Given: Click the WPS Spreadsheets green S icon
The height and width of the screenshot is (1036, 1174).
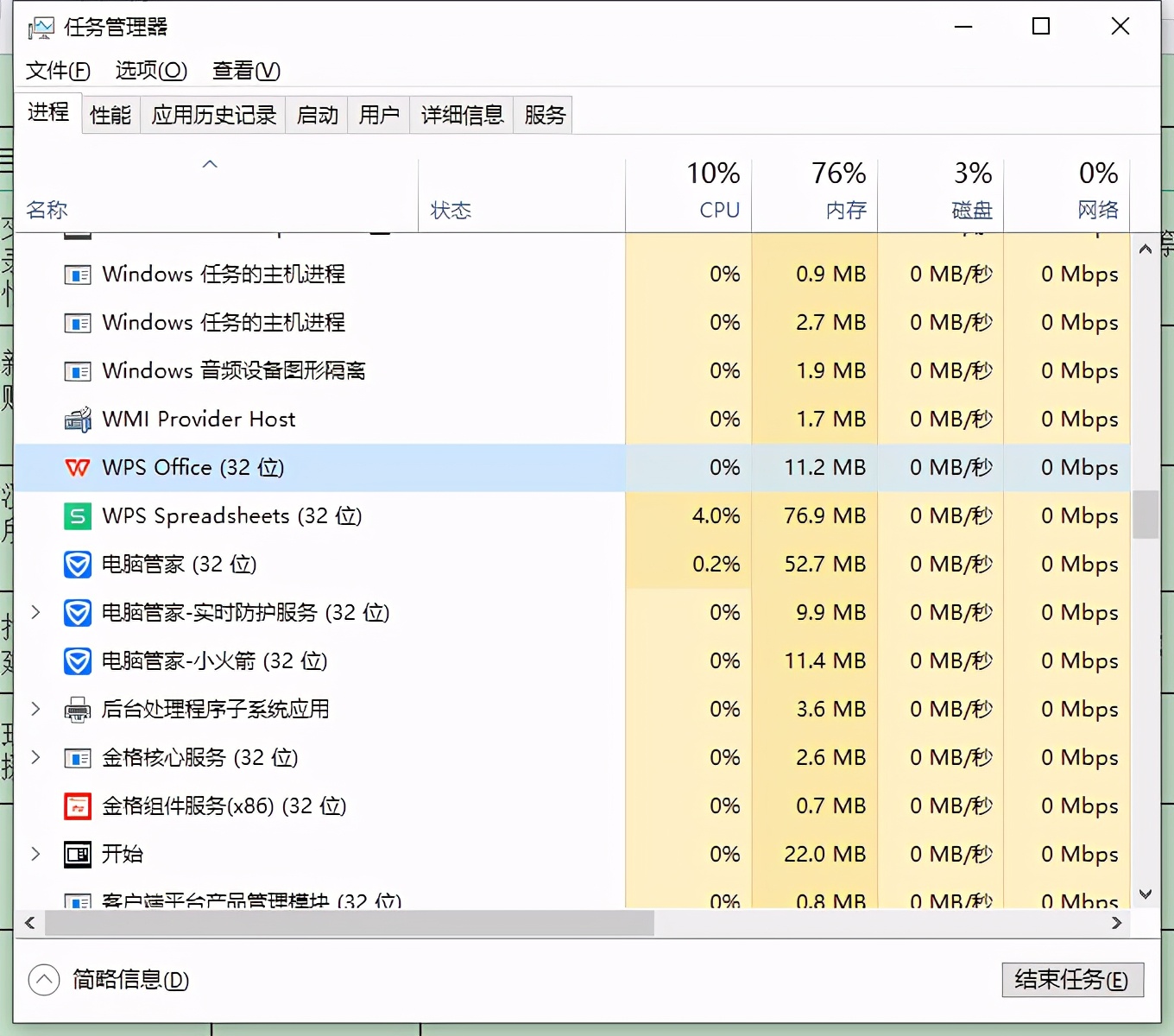Looking at the screenshot, I should click(x=78, y=516).
